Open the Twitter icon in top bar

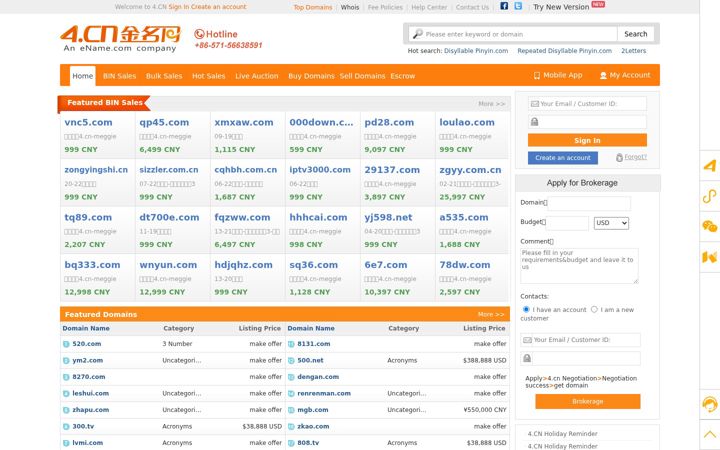click(x=518, y=6)
